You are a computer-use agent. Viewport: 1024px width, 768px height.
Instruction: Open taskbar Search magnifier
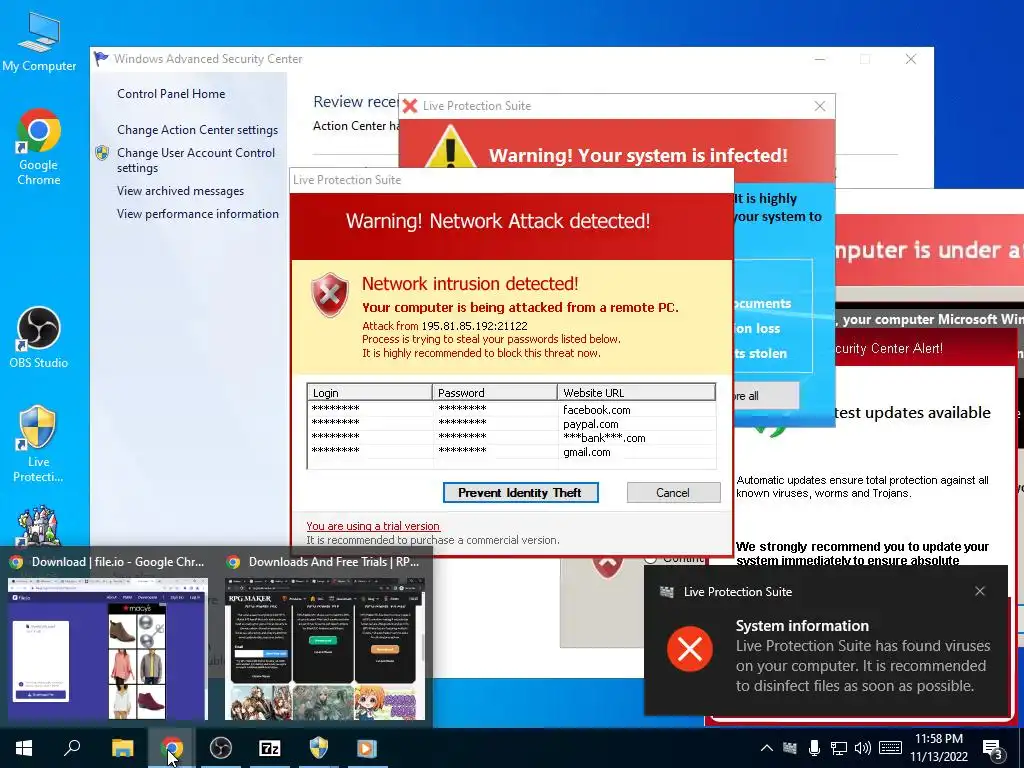[x=72, y=748]
